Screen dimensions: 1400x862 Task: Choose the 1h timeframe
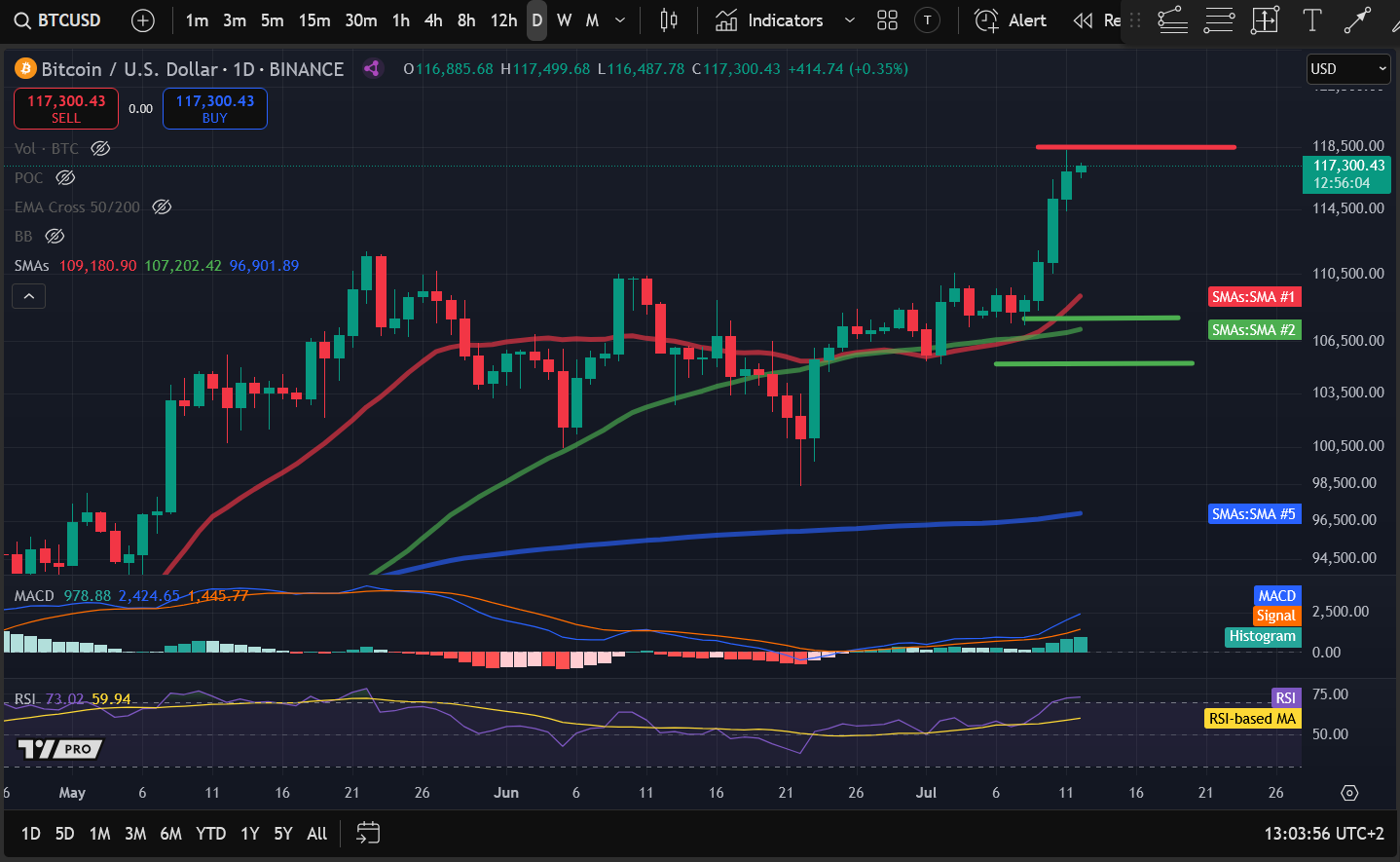[x=401, y=20]
